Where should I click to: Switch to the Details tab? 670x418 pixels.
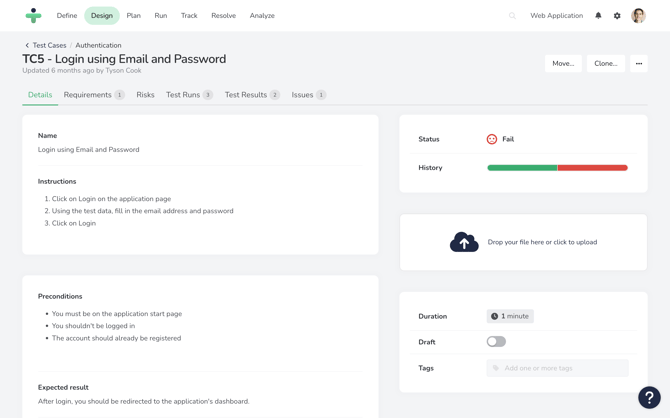(x=40, y=95)
